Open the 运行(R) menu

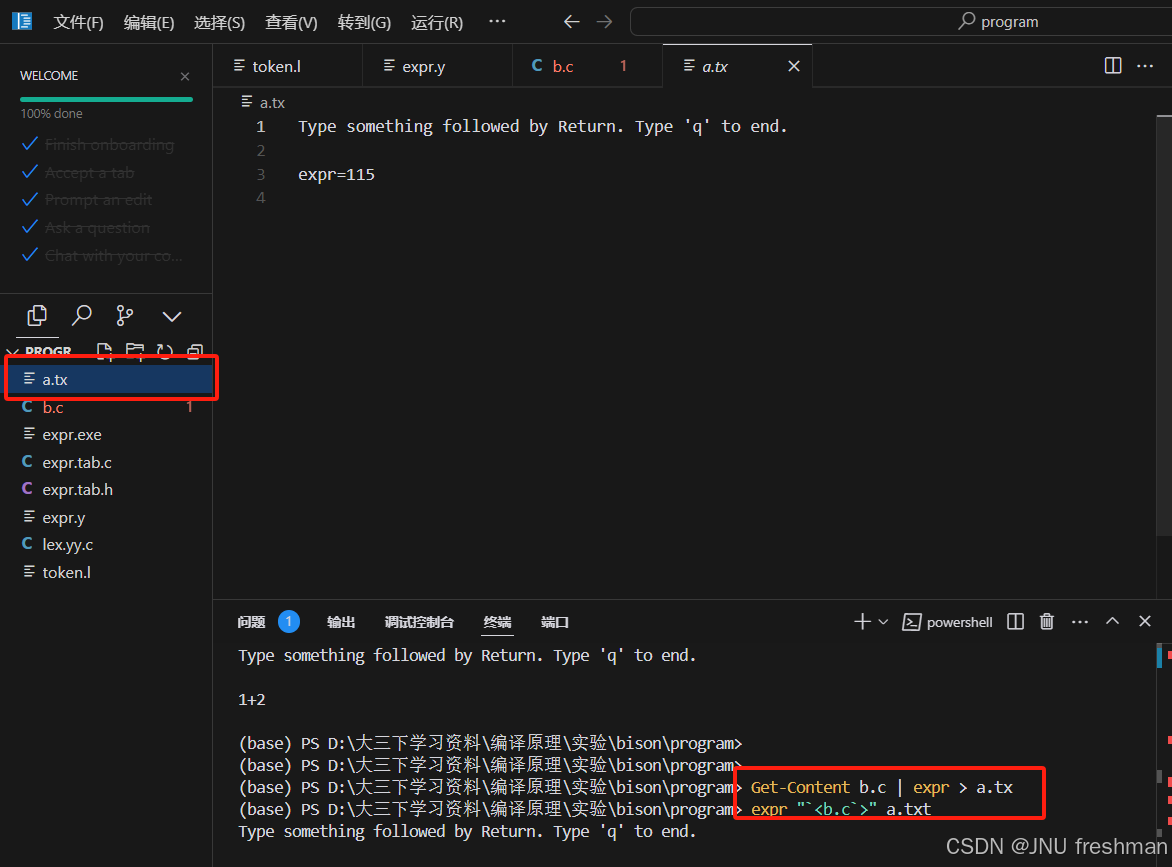pyautogui.click(x=437, y=22)
